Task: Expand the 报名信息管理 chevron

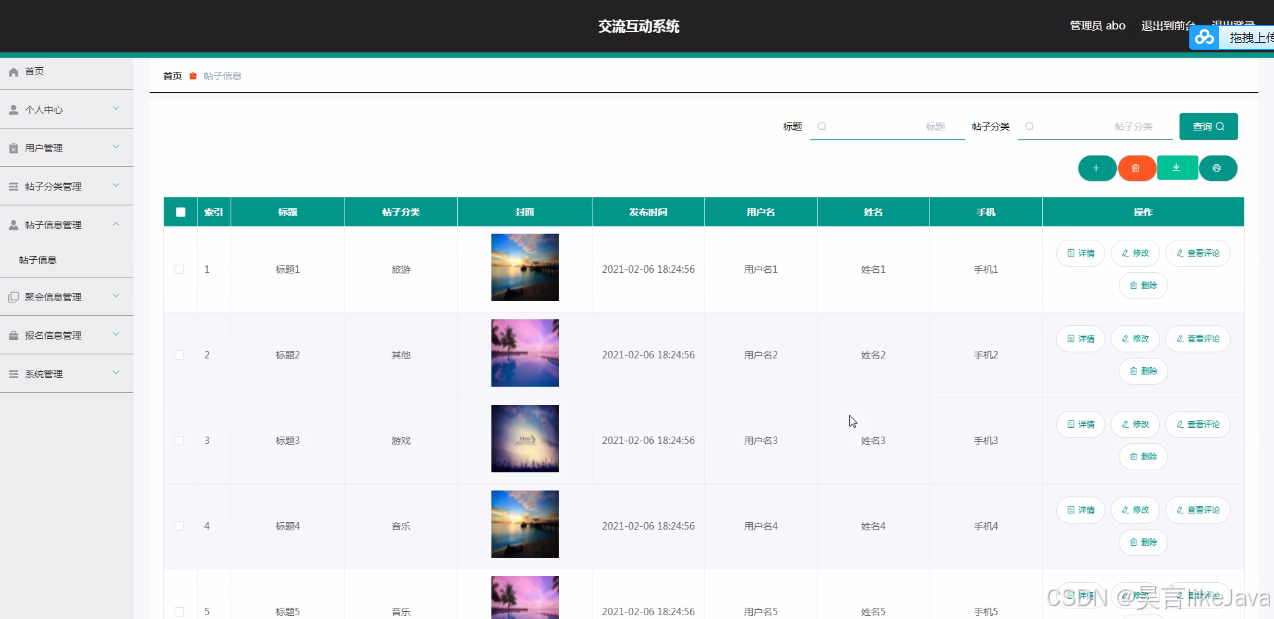Action: (x=116, y=335)
